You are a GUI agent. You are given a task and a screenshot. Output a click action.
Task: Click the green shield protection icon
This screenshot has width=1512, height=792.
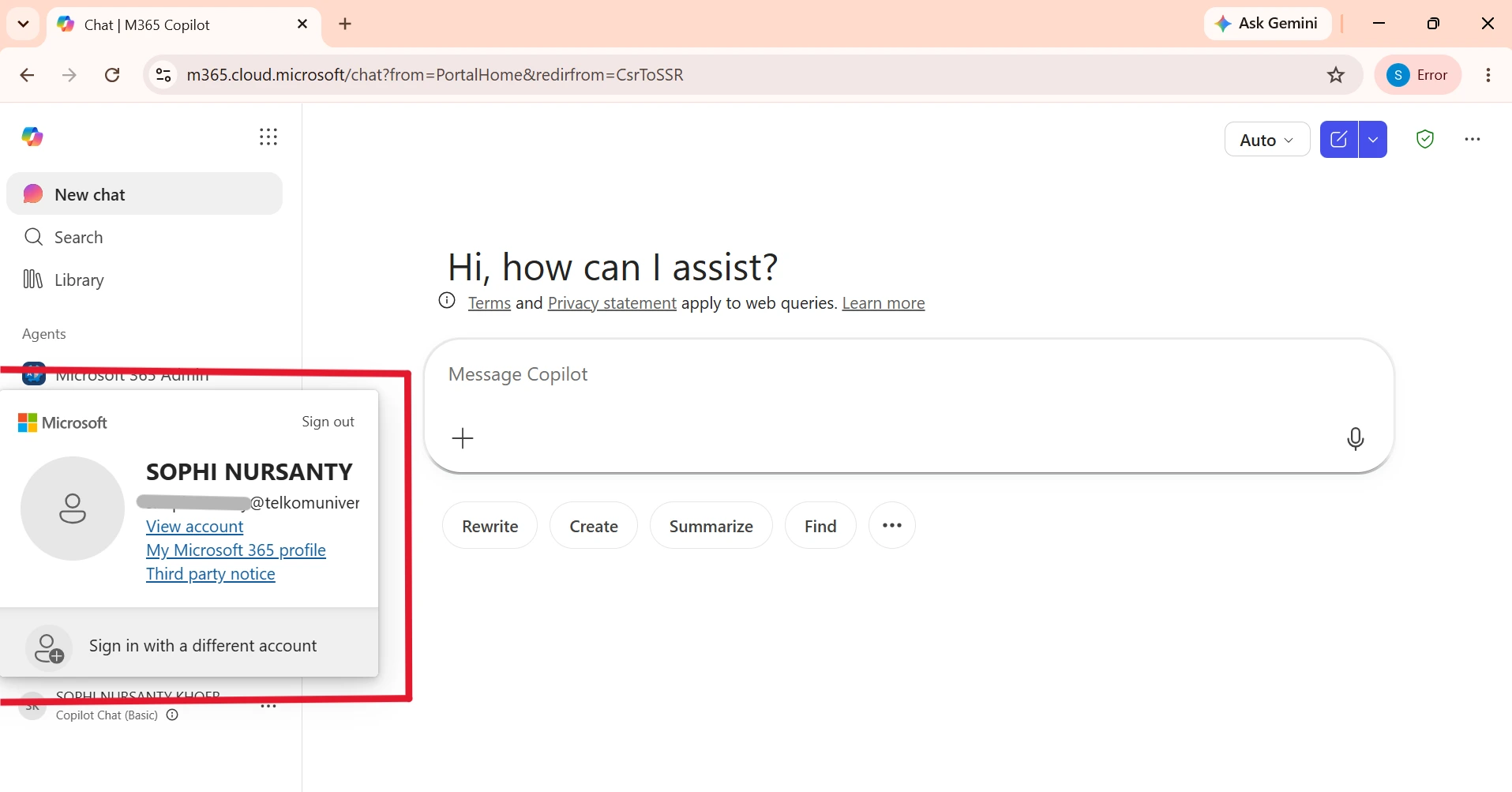pos(1425,140)
